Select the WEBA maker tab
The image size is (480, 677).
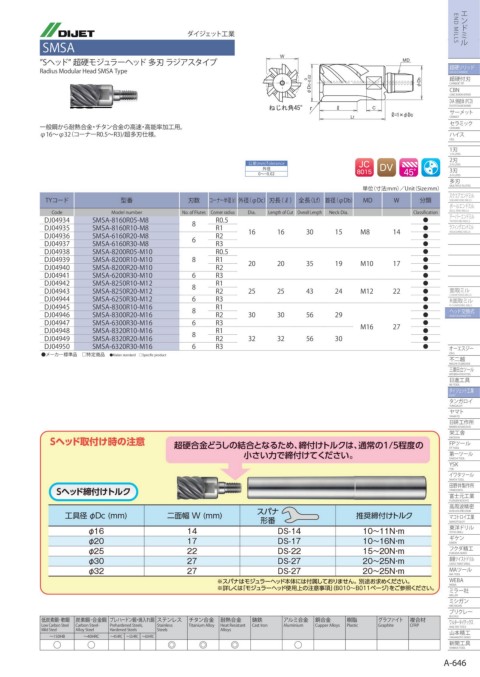[x=464, y=582]
